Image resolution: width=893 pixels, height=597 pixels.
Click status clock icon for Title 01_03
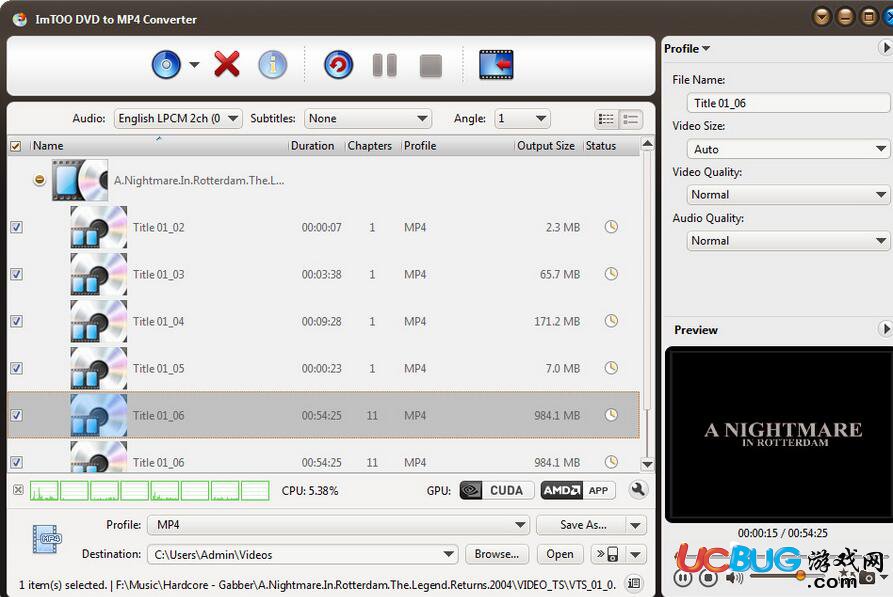[611, 273]
